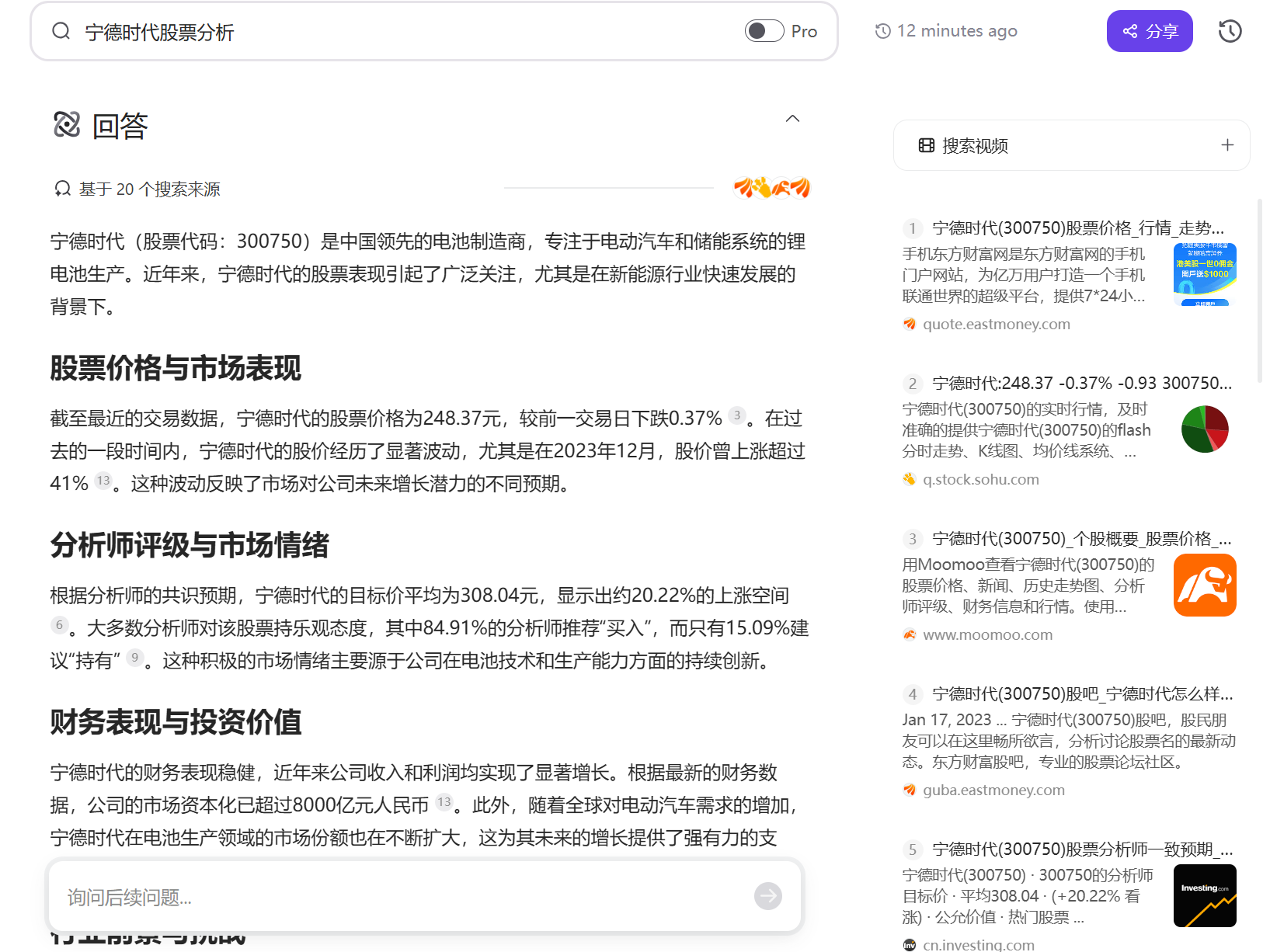This screenshot has height=952, width=1263.
Task: Click the send arrow in follow-up box
Action: pyautogui.click(x=768, y=896)
